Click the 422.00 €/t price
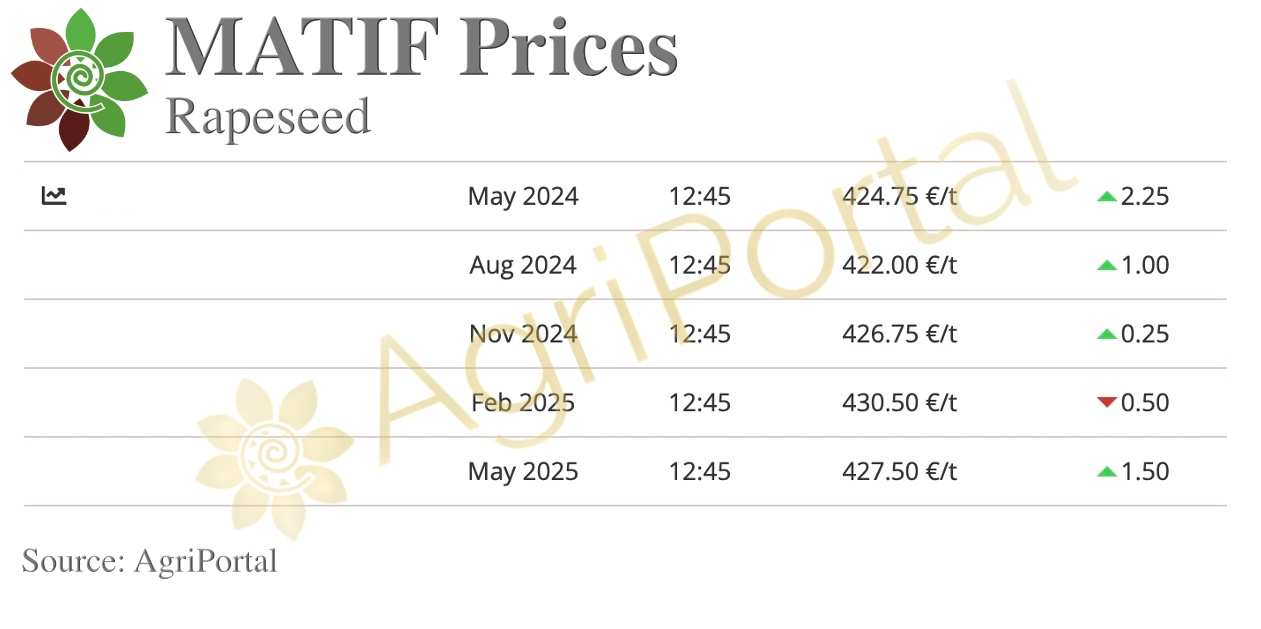 900,266
